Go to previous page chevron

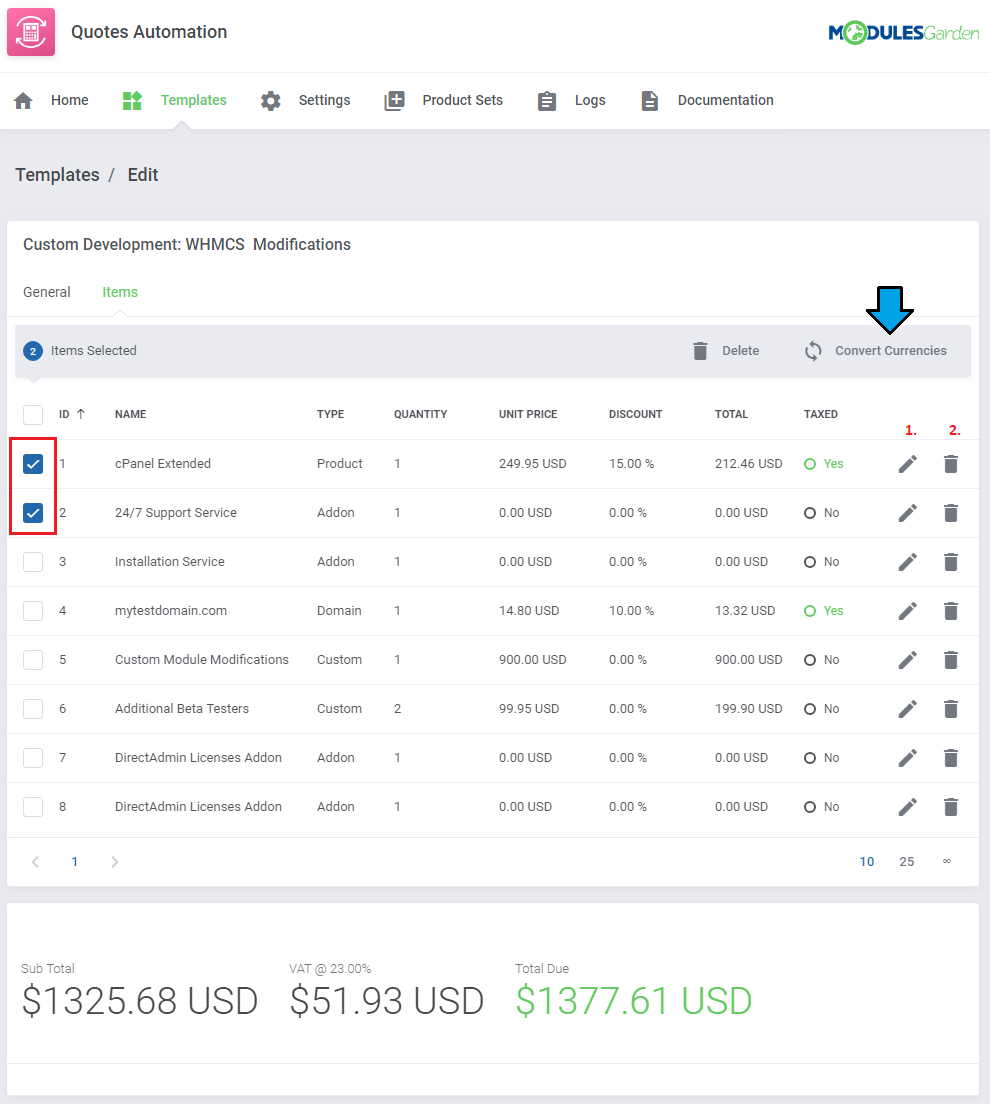35,862
